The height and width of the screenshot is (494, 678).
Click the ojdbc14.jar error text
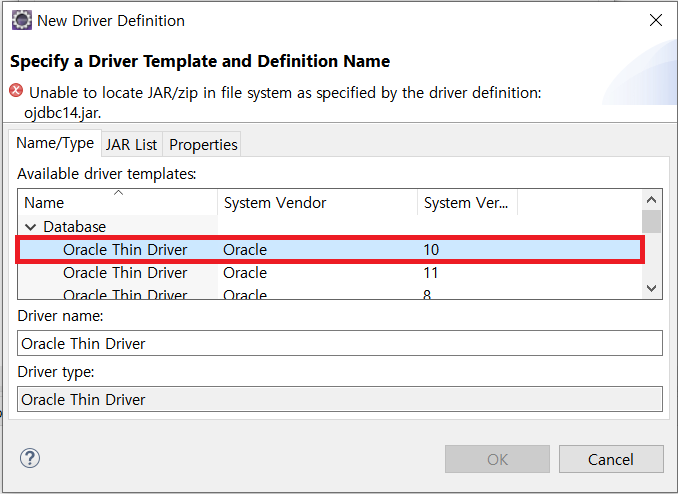point(63,113)
